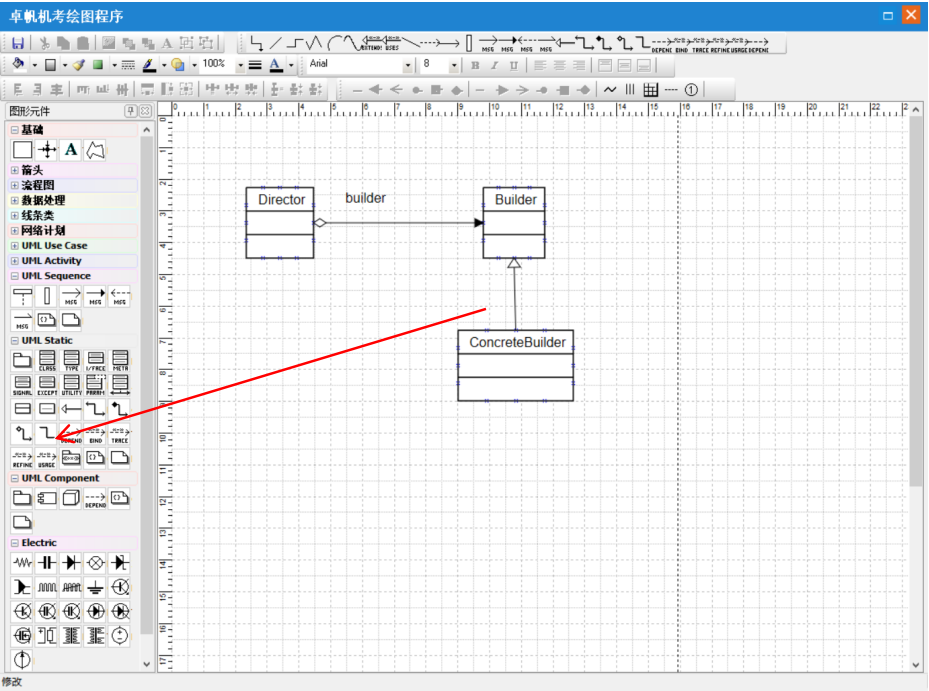Expand the UML Activity group

point(15,261)
